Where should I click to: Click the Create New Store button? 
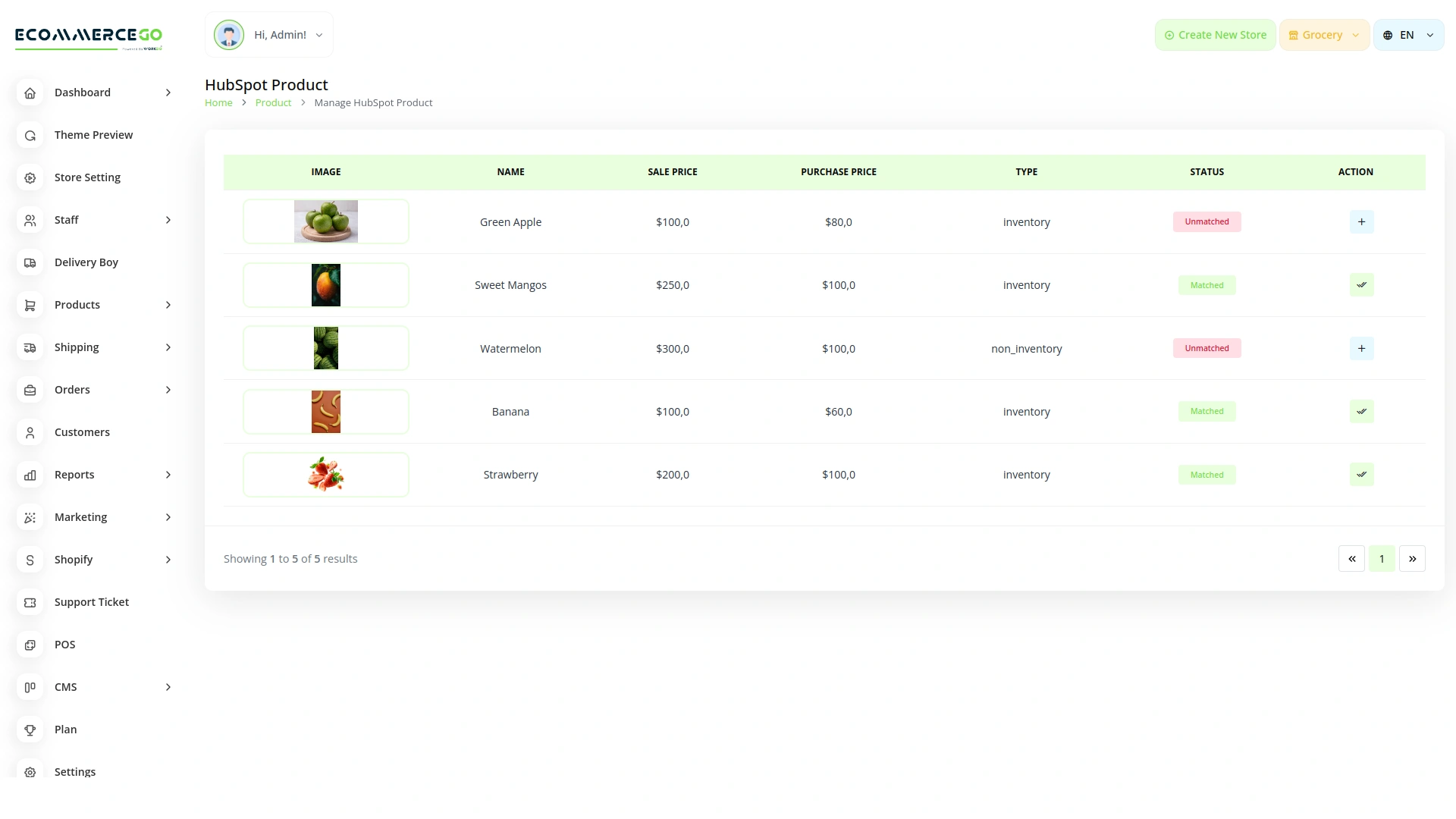(x=1214, y=34)
